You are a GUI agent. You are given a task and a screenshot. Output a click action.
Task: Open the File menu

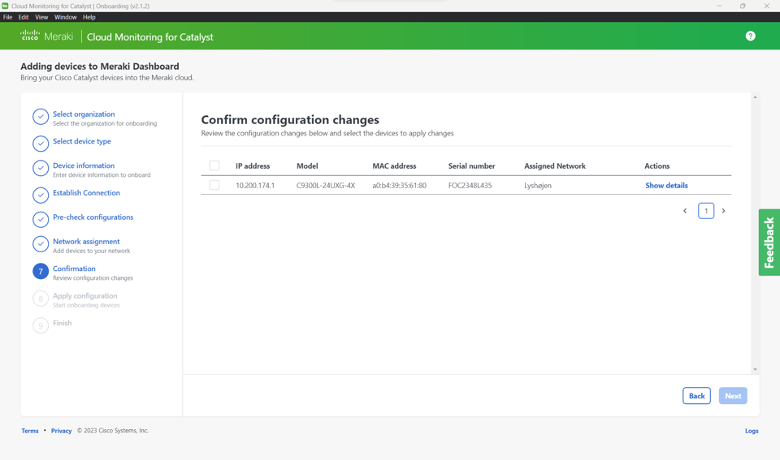[8, 17]
